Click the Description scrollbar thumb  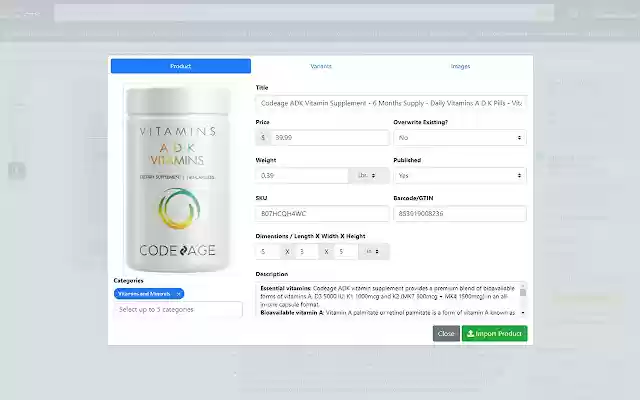point(523,292)
